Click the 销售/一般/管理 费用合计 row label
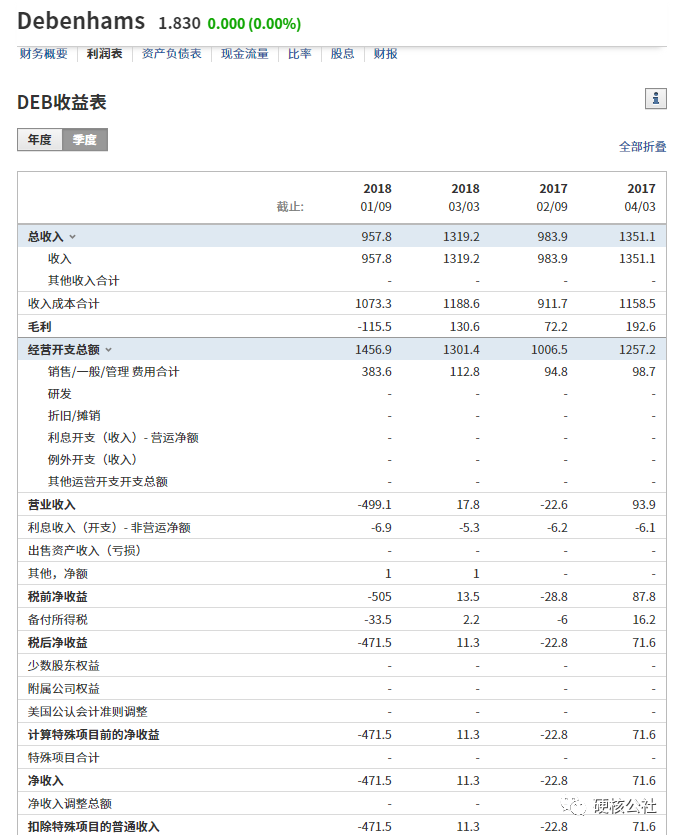 coord(113,372)
